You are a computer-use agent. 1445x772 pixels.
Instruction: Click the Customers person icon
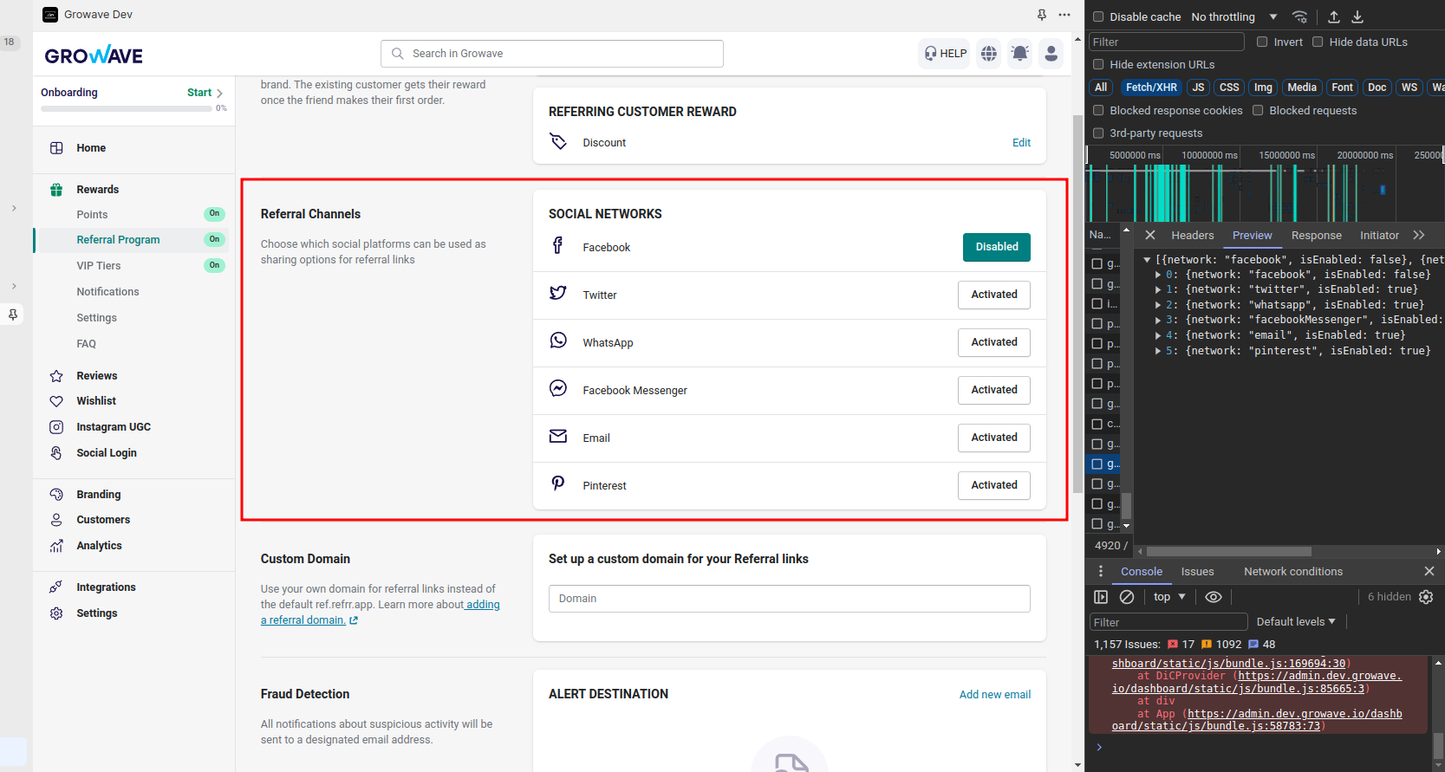tap(57, 520)
